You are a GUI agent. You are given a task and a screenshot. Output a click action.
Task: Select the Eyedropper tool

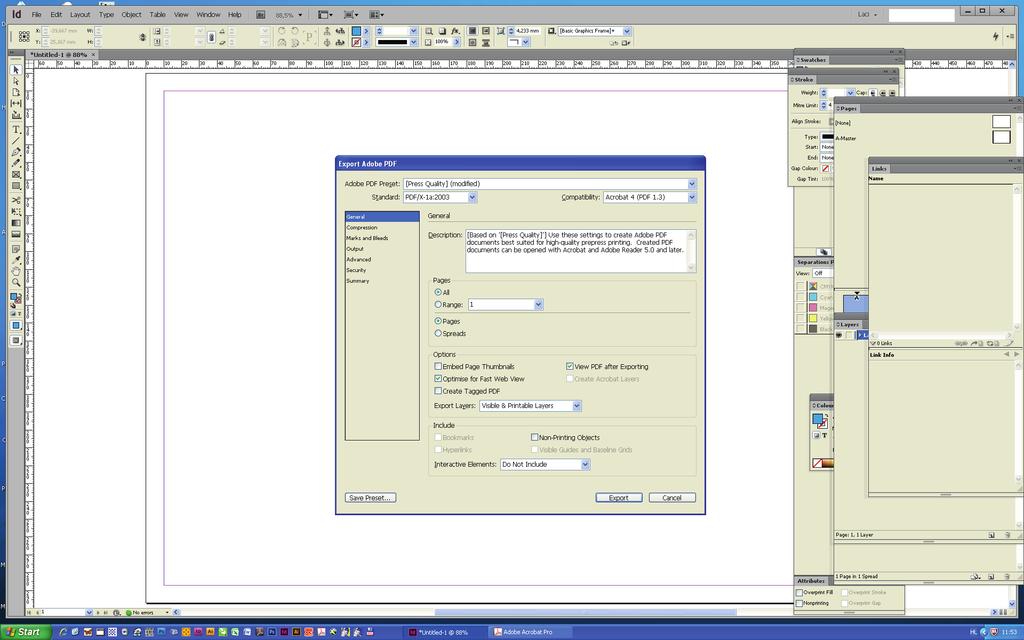tap(16, 260)
